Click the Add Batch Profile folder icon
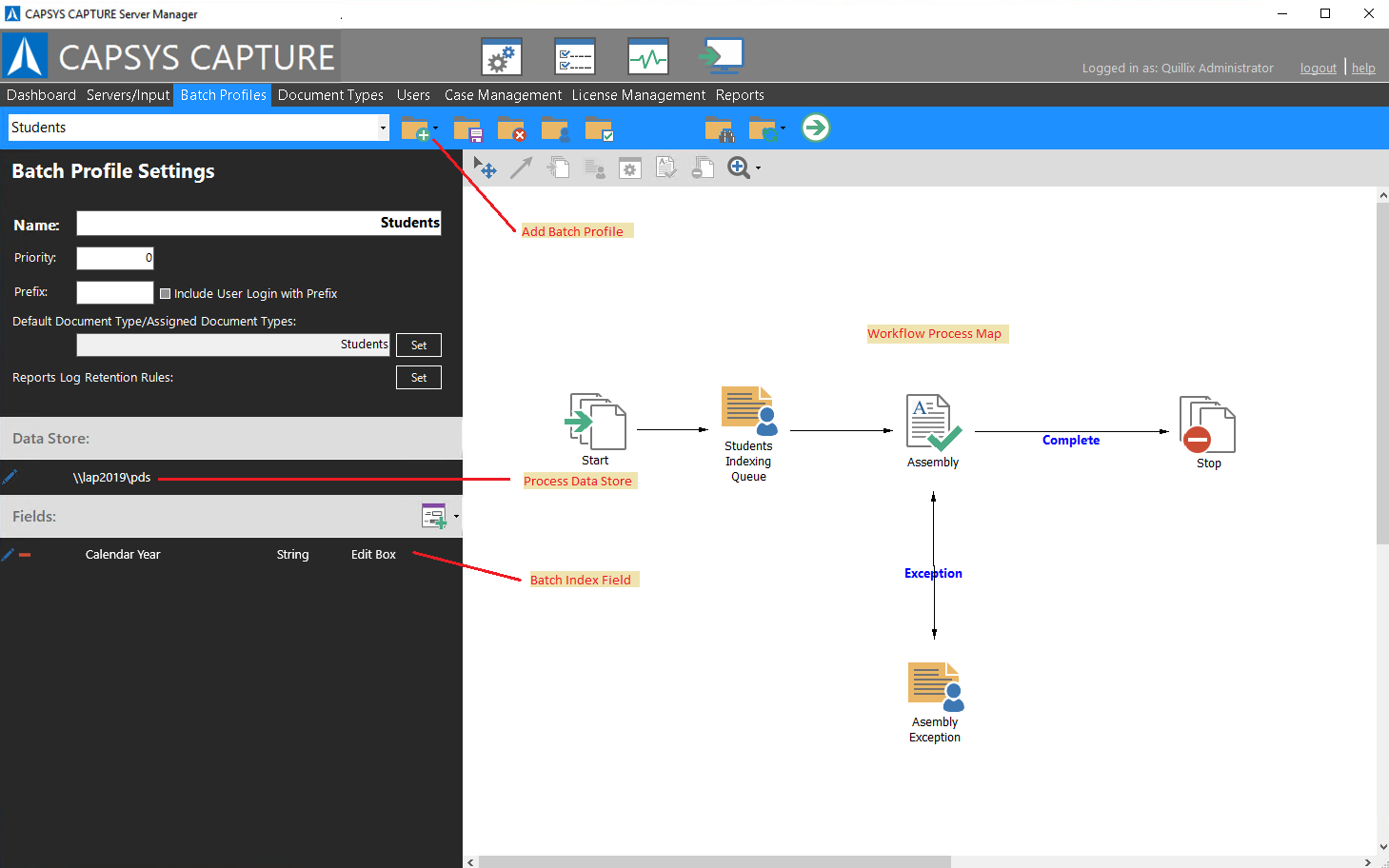 [415, 128]
